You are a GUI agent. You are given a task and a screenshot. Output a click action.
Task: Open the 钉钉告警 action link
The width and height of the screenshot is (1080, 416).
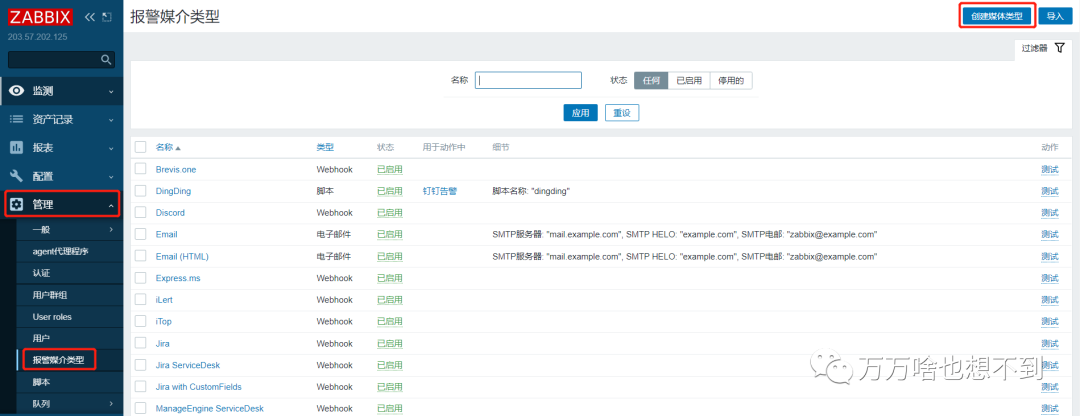[x=439, y=191]
